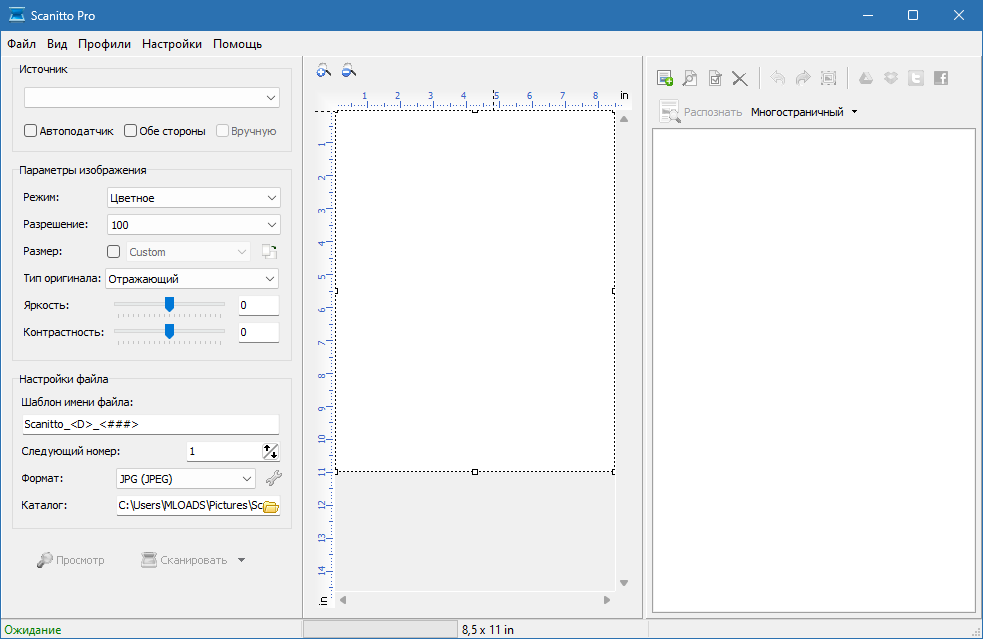Click the Многостраничный mode button
The height and width of the screenshot is (639, 983).
[797, 112]
